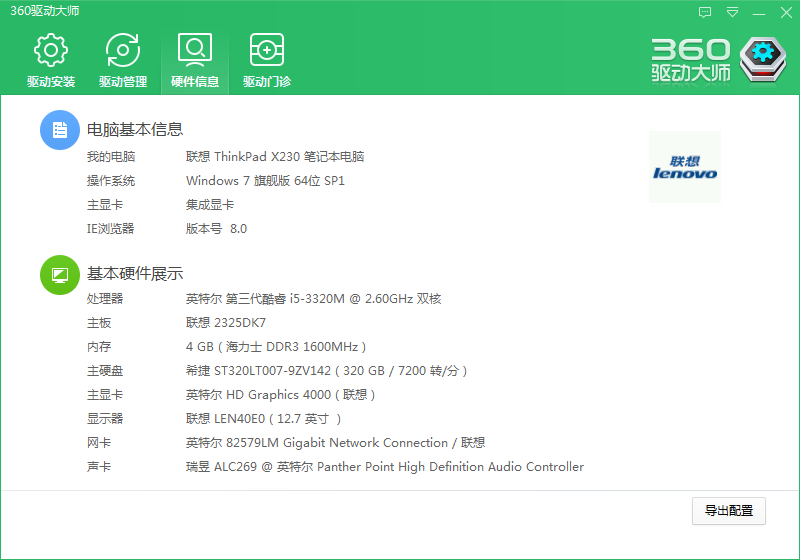Click the 集成显卡 value
This screenshot has height=560, width=800.
[210, 205]
